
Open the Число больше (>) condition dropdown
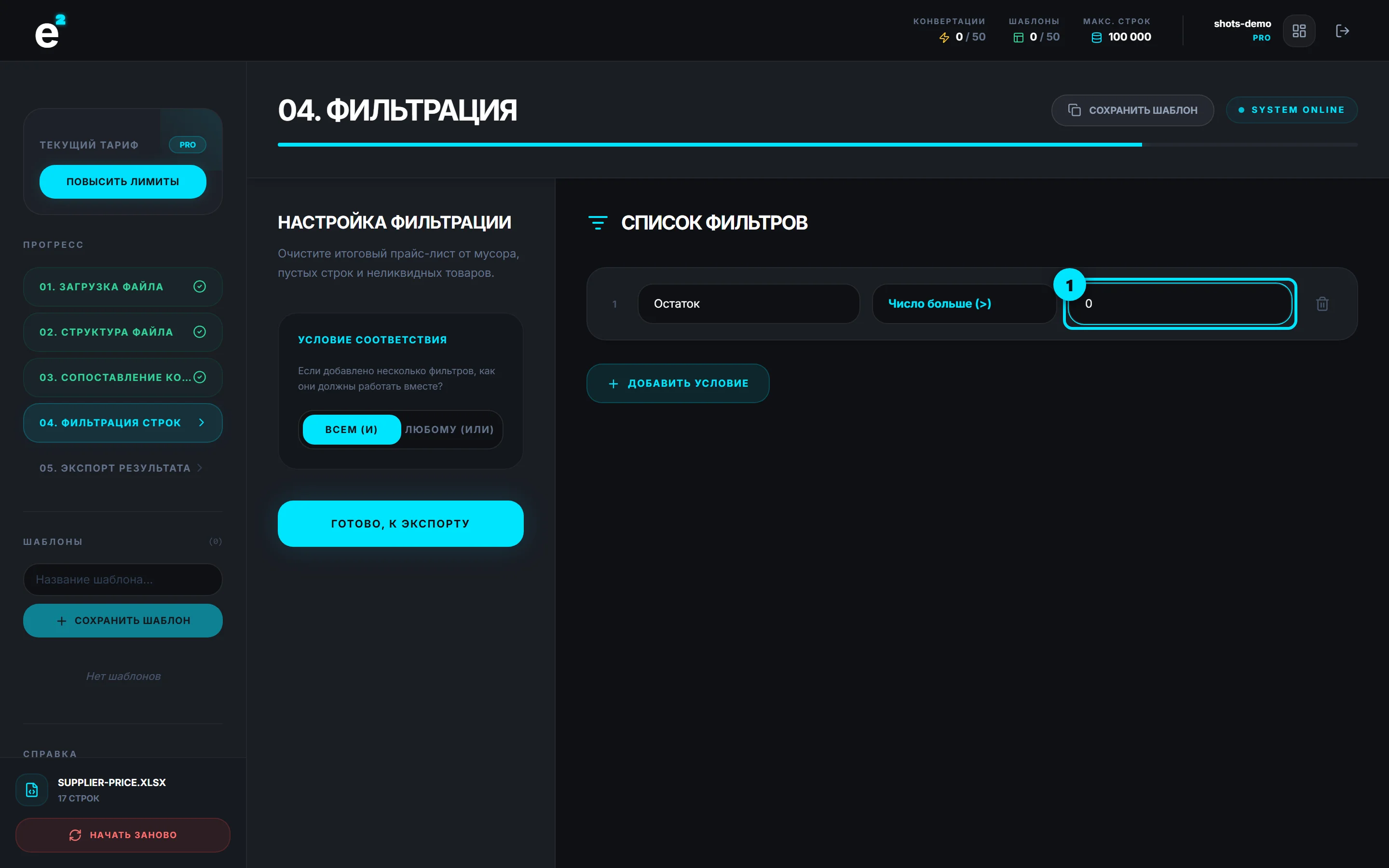tap(964, 304)
